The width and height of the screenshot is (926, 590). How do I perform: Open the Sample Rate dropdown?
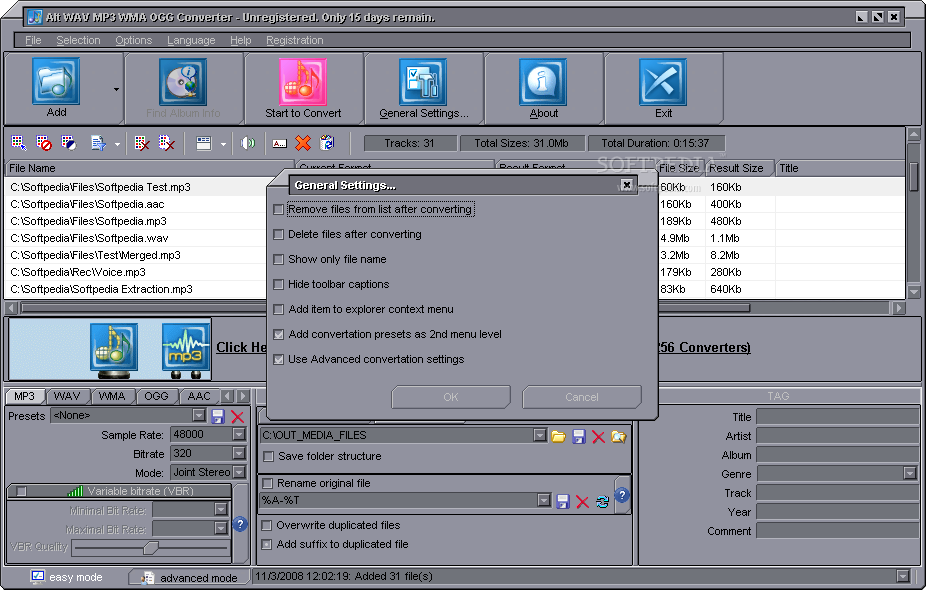pos(239,435)
